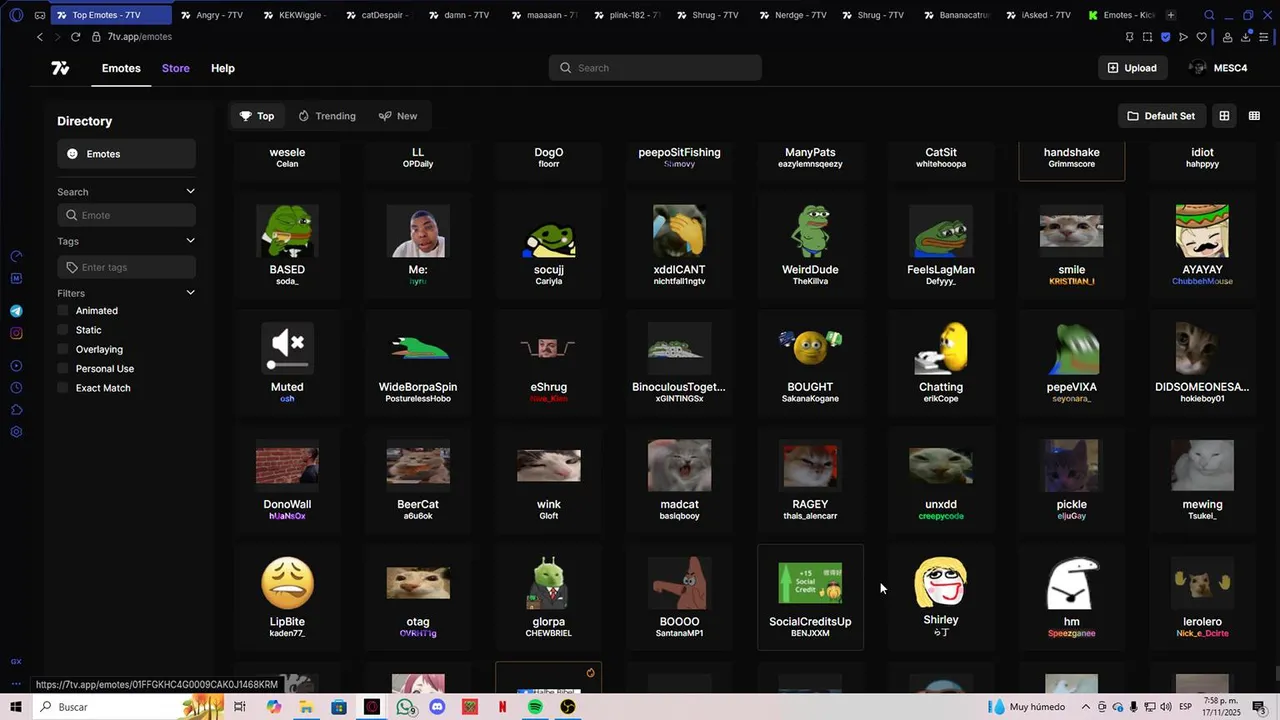Open the lerolero emote
The image size is (1280, 720).
click(1202, 597)
